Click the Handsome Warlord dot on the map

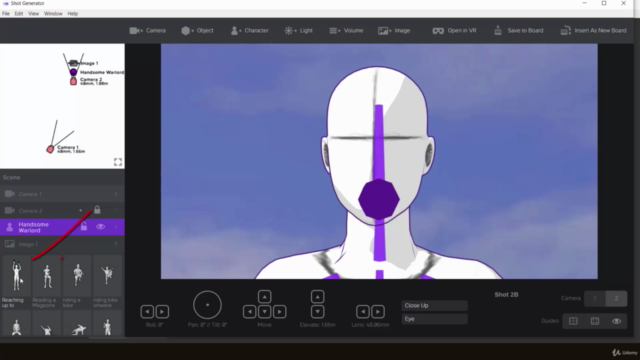coord(73,72)
